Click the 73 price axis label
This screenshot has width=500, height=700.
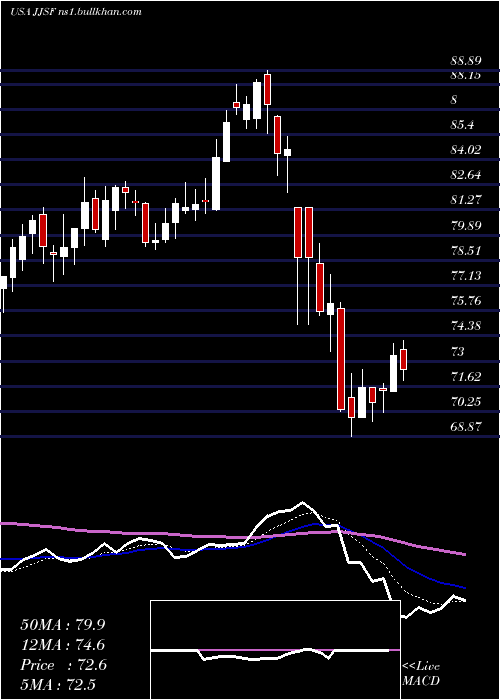457,351
